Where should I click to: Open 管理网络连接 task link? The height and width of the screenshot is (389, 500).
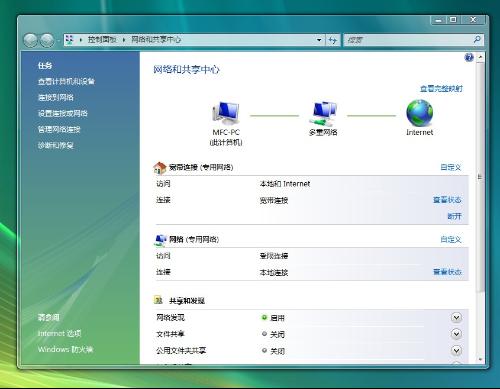click(x=59, y=129)
